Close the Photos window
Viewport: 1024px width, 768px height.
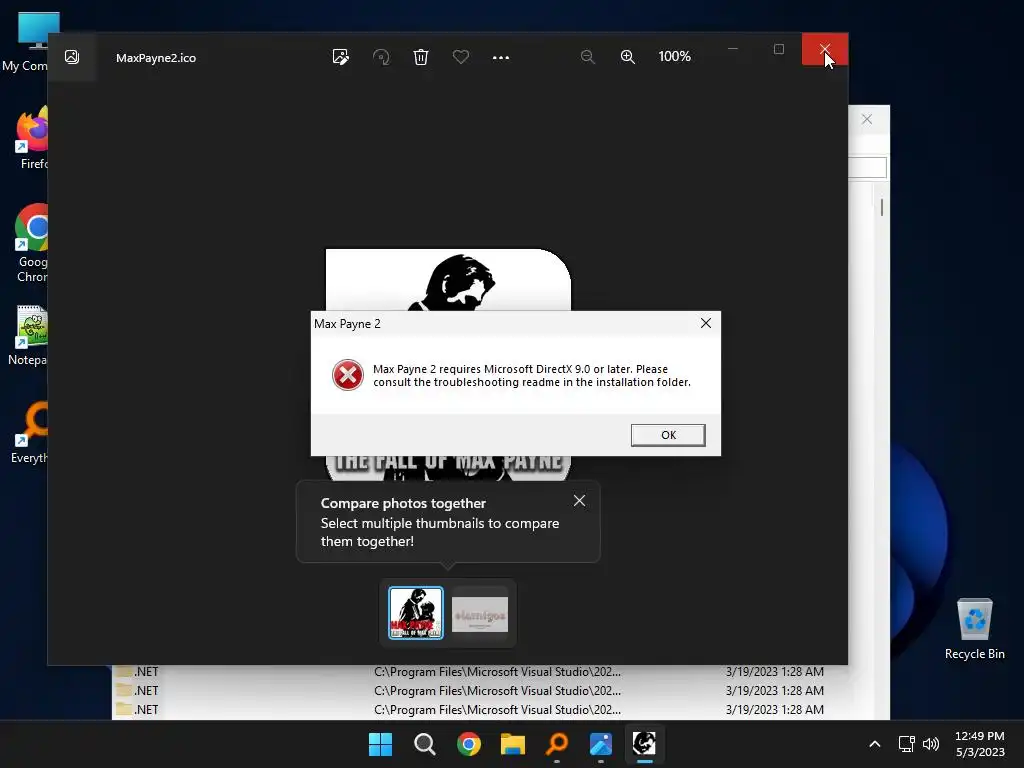825,49
